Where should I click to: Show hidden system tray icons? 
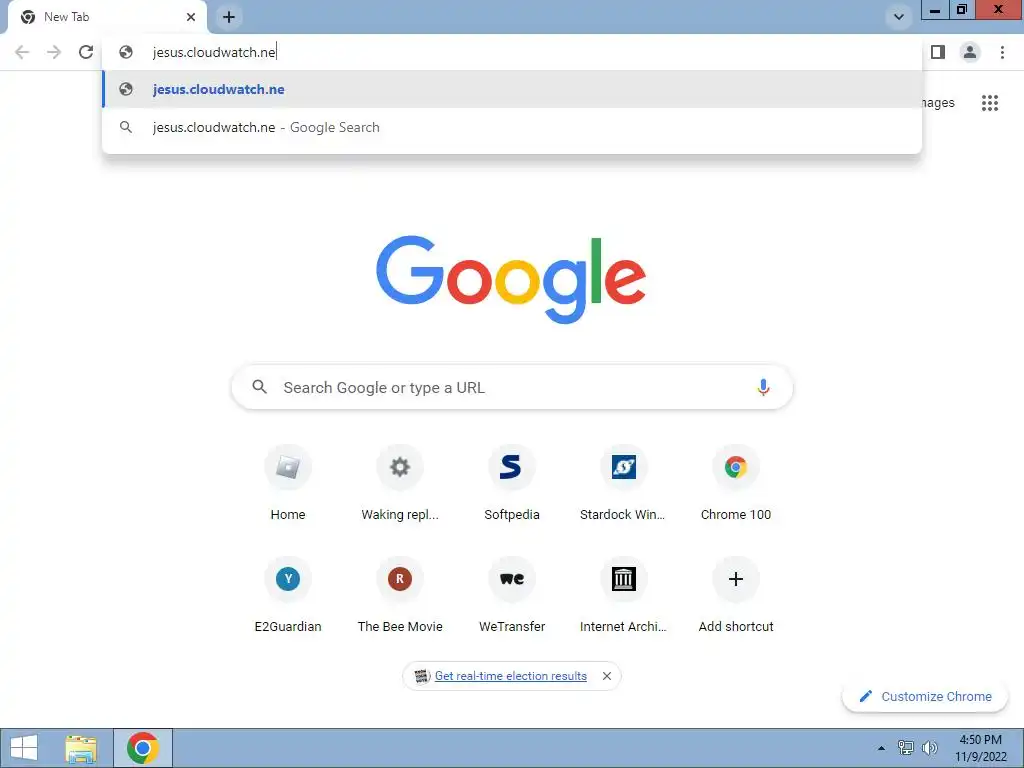pos(882,748)
